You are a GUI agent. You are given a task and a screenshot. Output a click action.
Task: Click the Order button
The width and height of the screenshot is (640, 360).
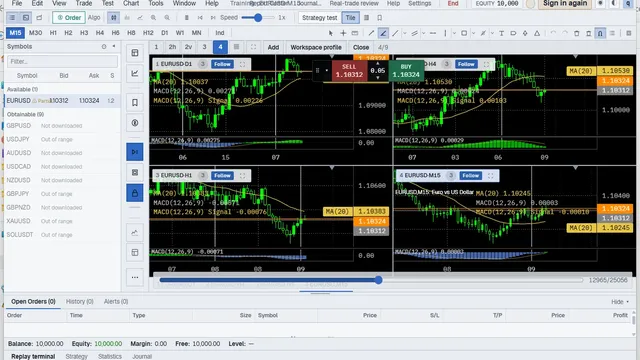(69, 18)
